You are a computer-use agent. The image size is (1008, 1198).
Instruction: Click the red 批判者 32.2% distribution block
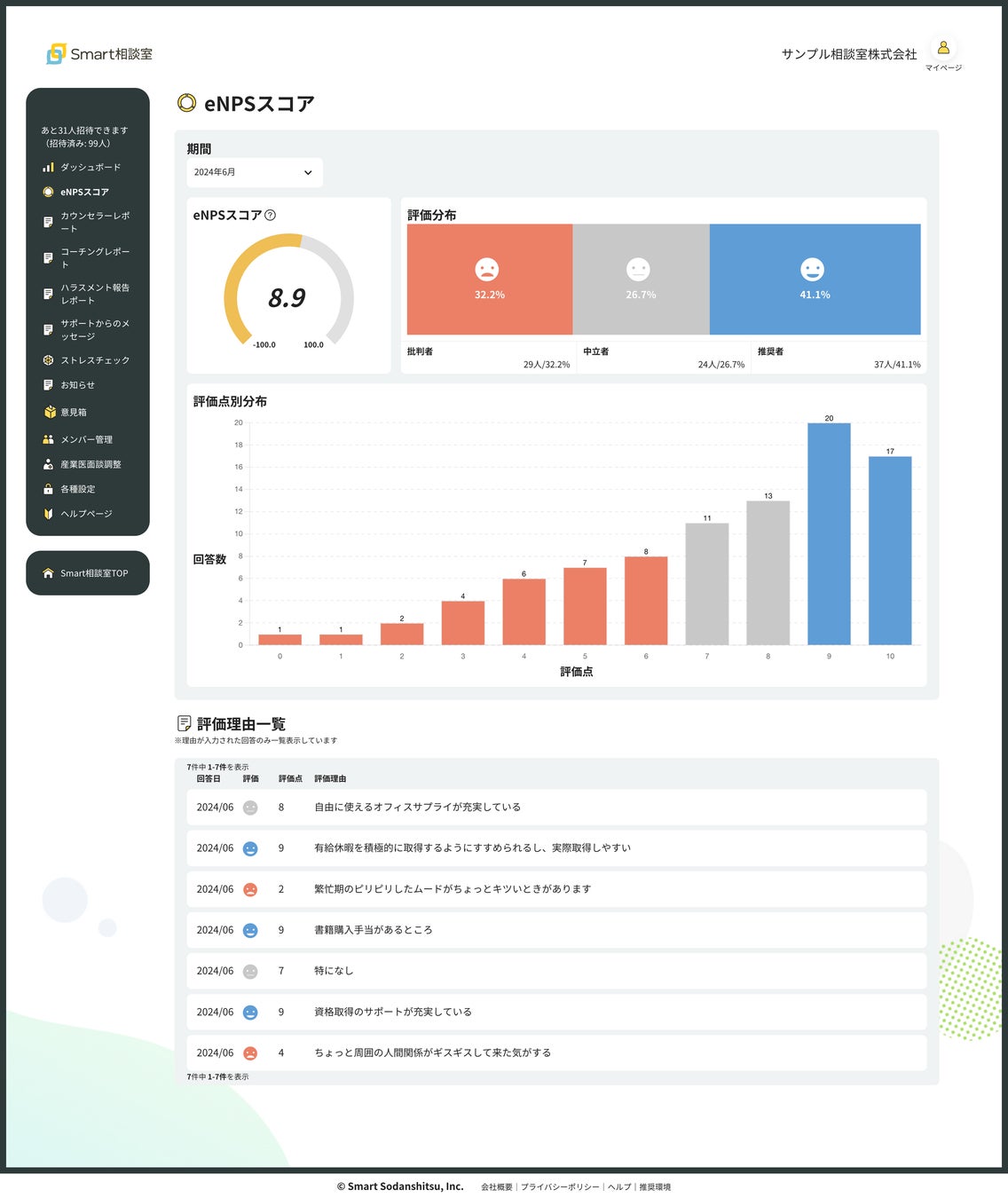click(490, 279)
